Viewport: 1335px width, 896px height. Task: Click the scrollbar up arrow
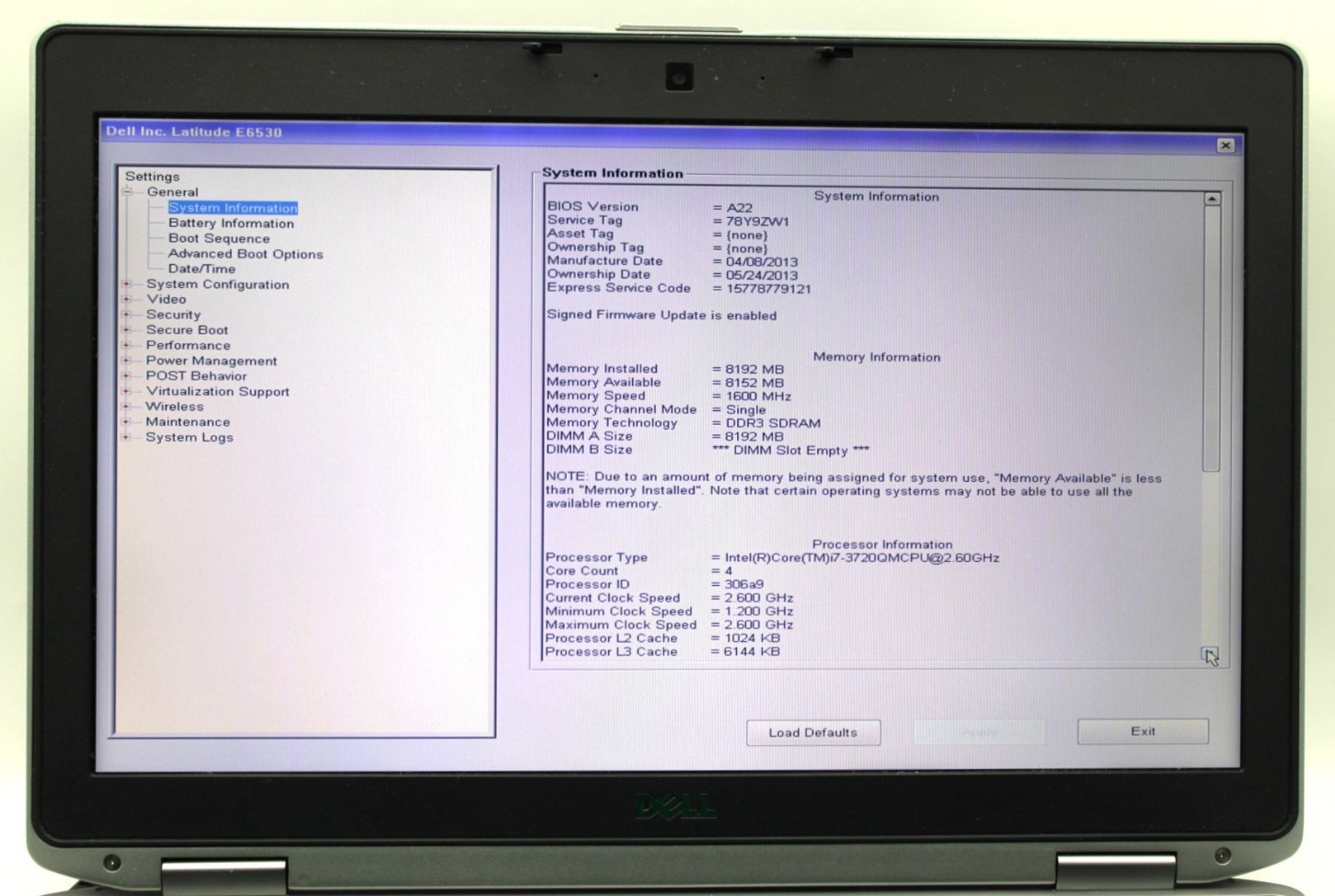coord(1212,199)
